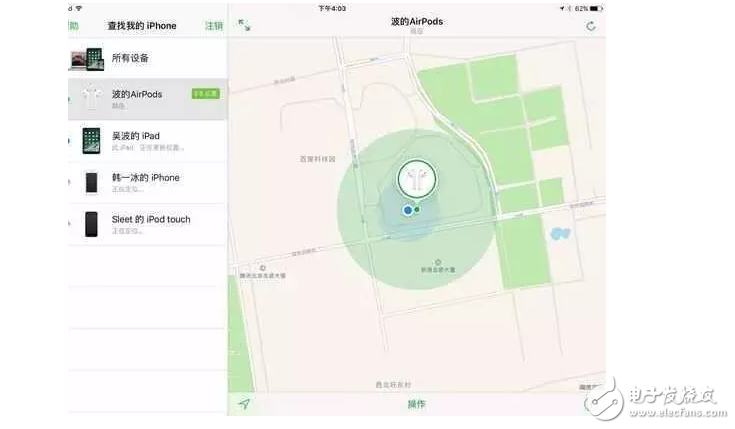This screenshot has height=429, width=735.
Task: Select Sleet 的 iPod touch row
Action: [148, 224]
